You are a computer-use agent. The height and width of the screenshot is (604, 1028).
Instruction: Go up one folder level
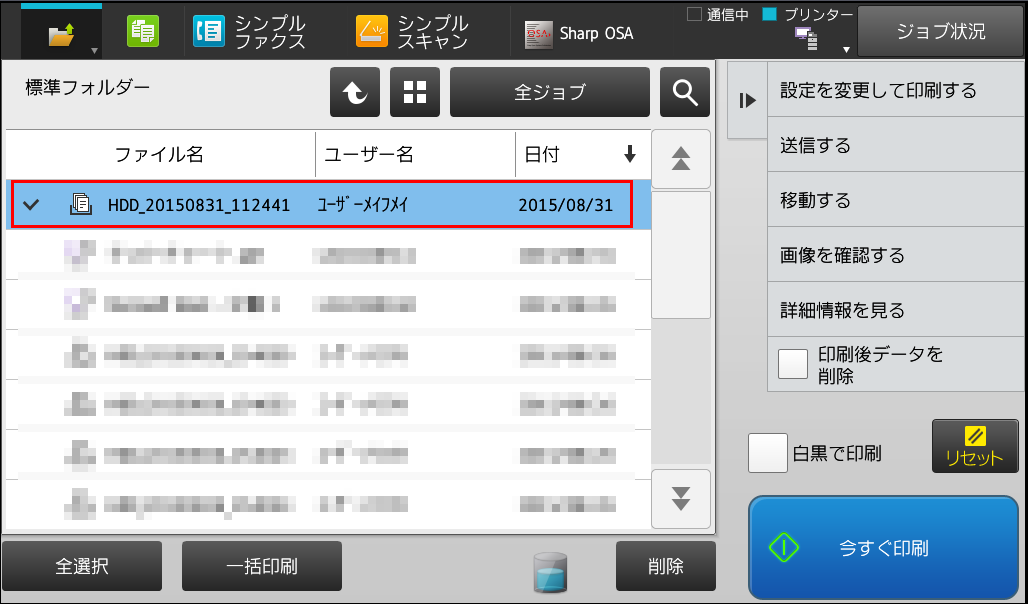point(355,92)
